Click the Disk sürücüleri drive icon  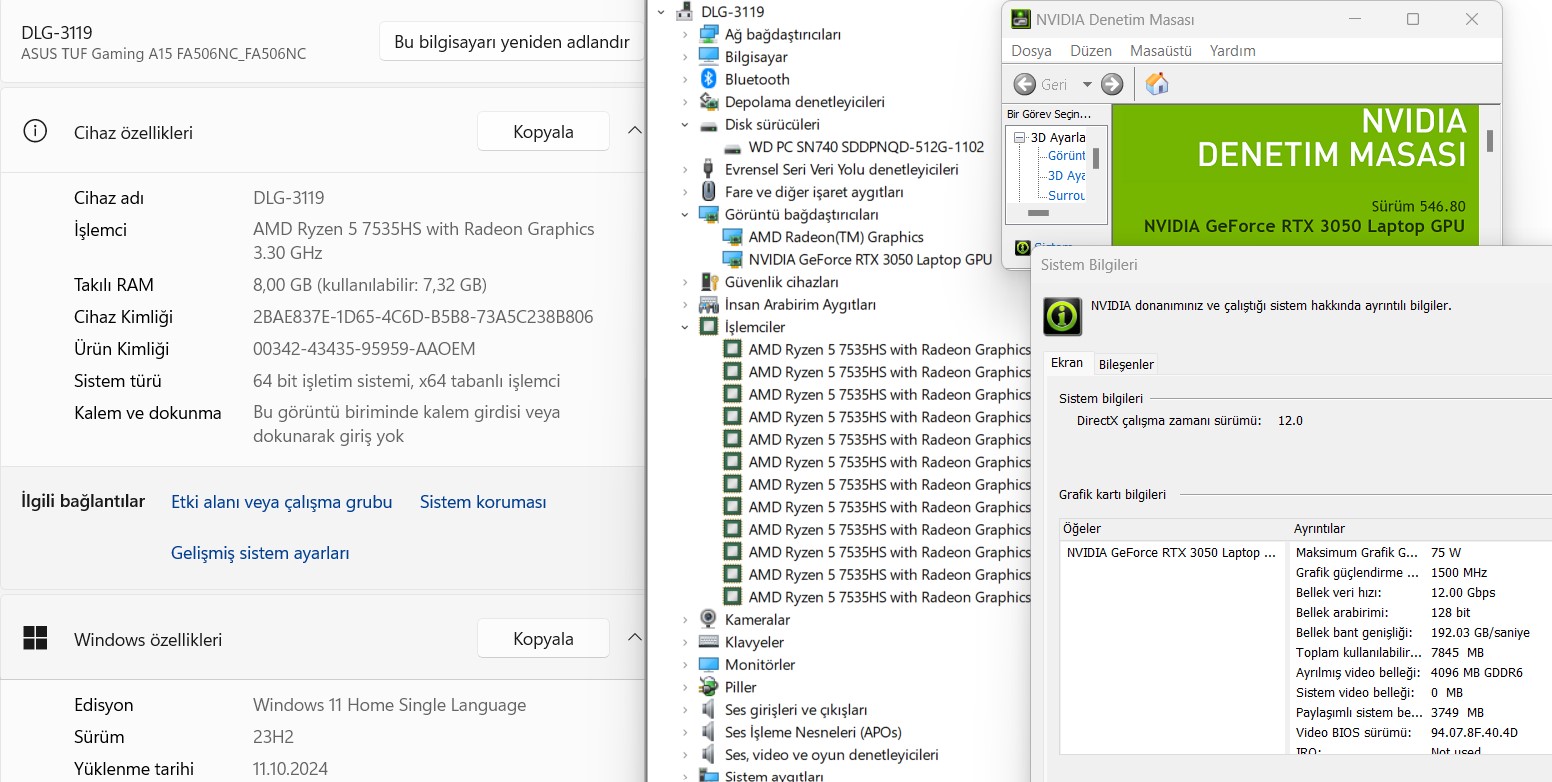coord(709,125)
